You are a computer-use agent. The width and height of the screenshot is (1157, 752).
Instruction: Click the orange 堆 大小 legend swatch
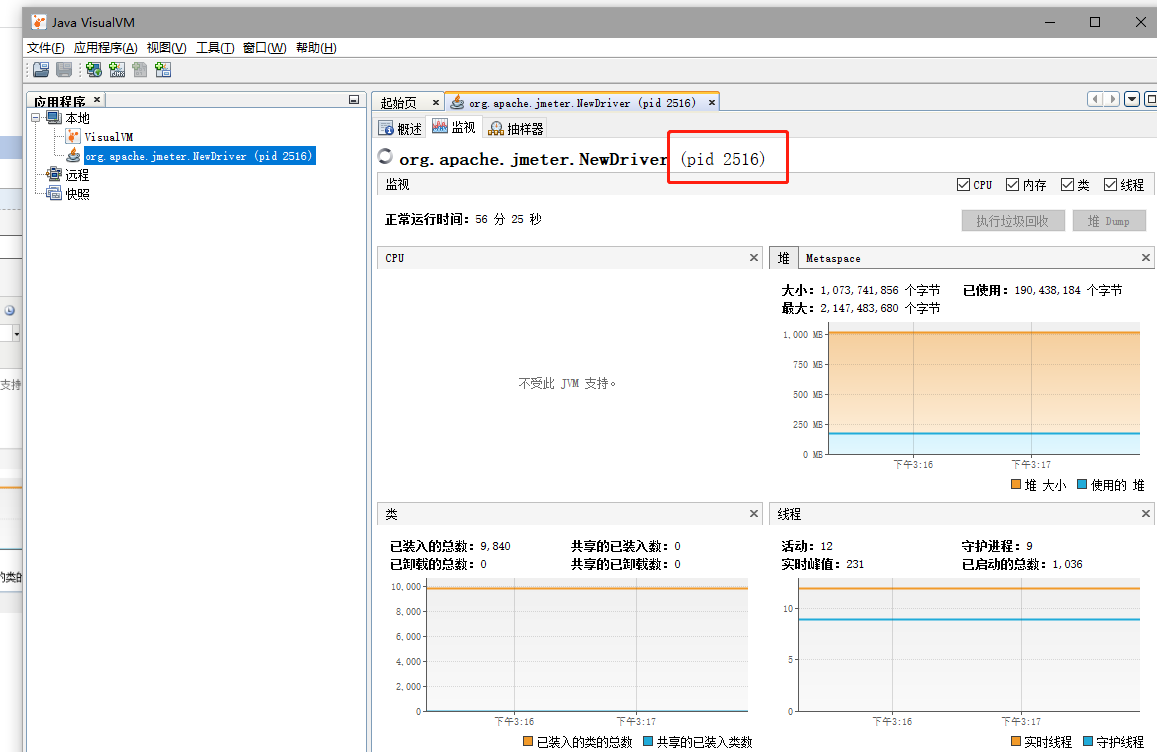(1016, 484)
